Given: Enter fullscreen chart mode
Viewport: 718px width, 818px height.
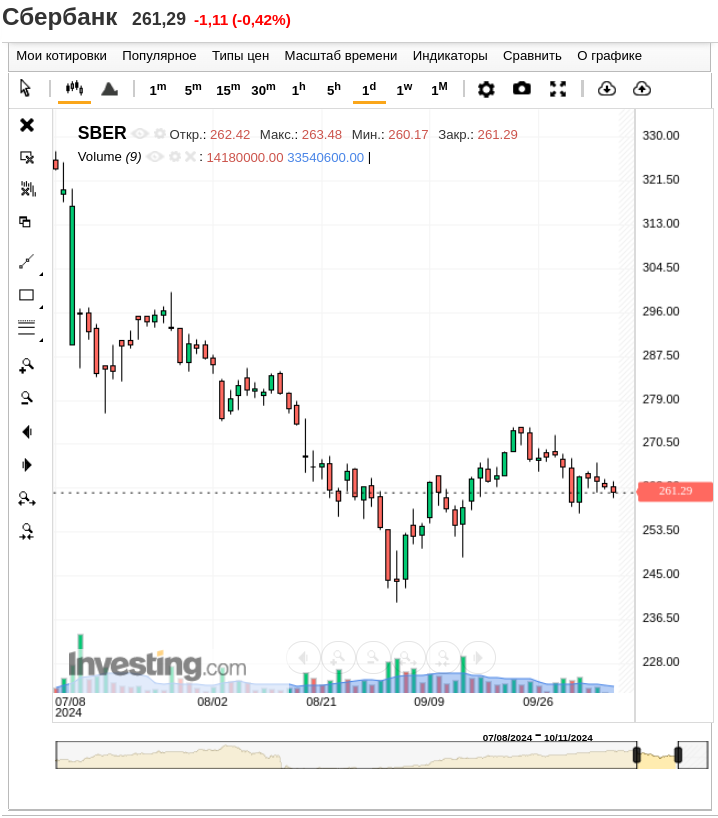Looking at the screenshot, I should click(558, 89).
